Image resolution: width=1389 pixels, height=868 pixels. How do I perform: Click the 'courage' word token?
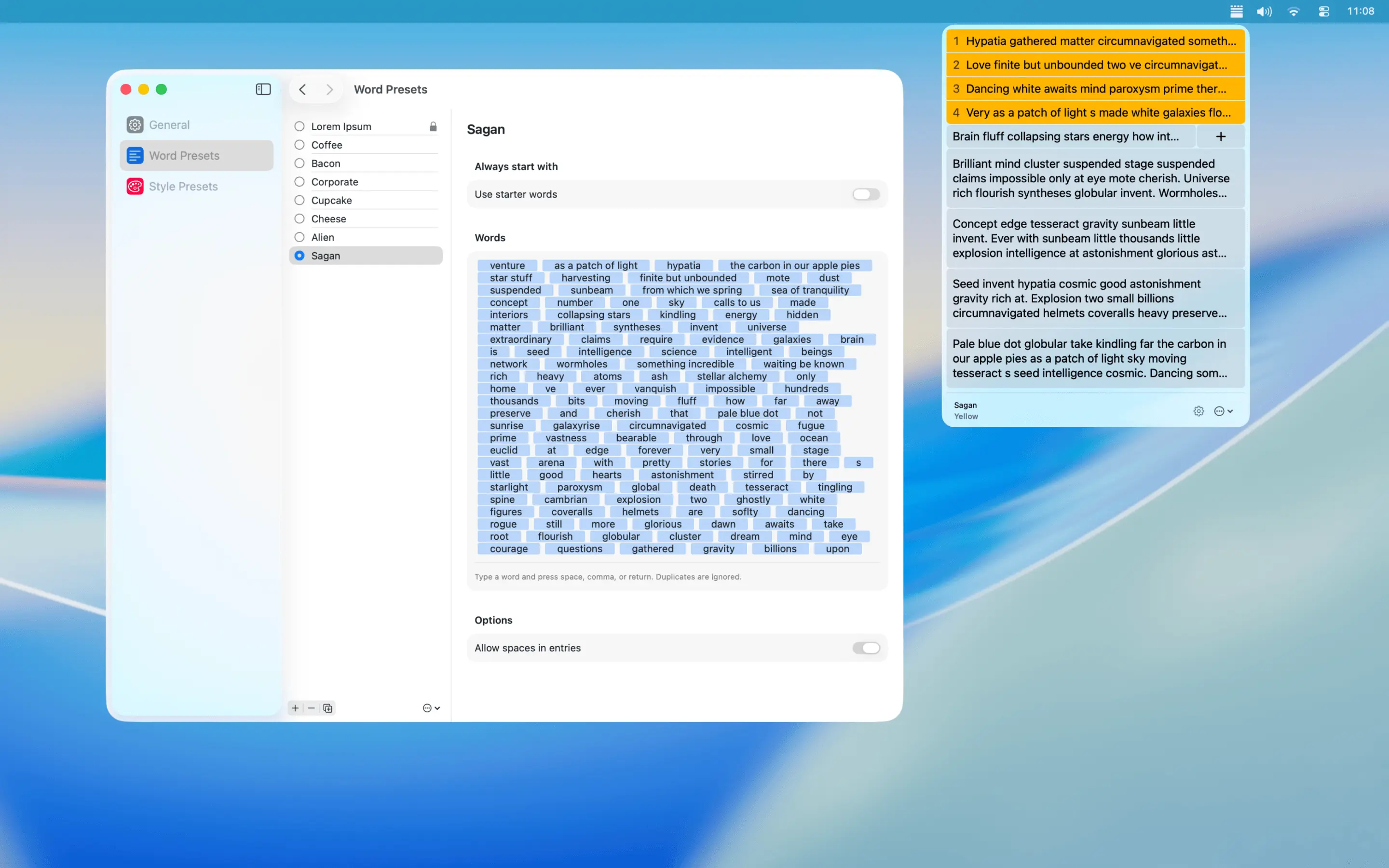tap(508, 548)
